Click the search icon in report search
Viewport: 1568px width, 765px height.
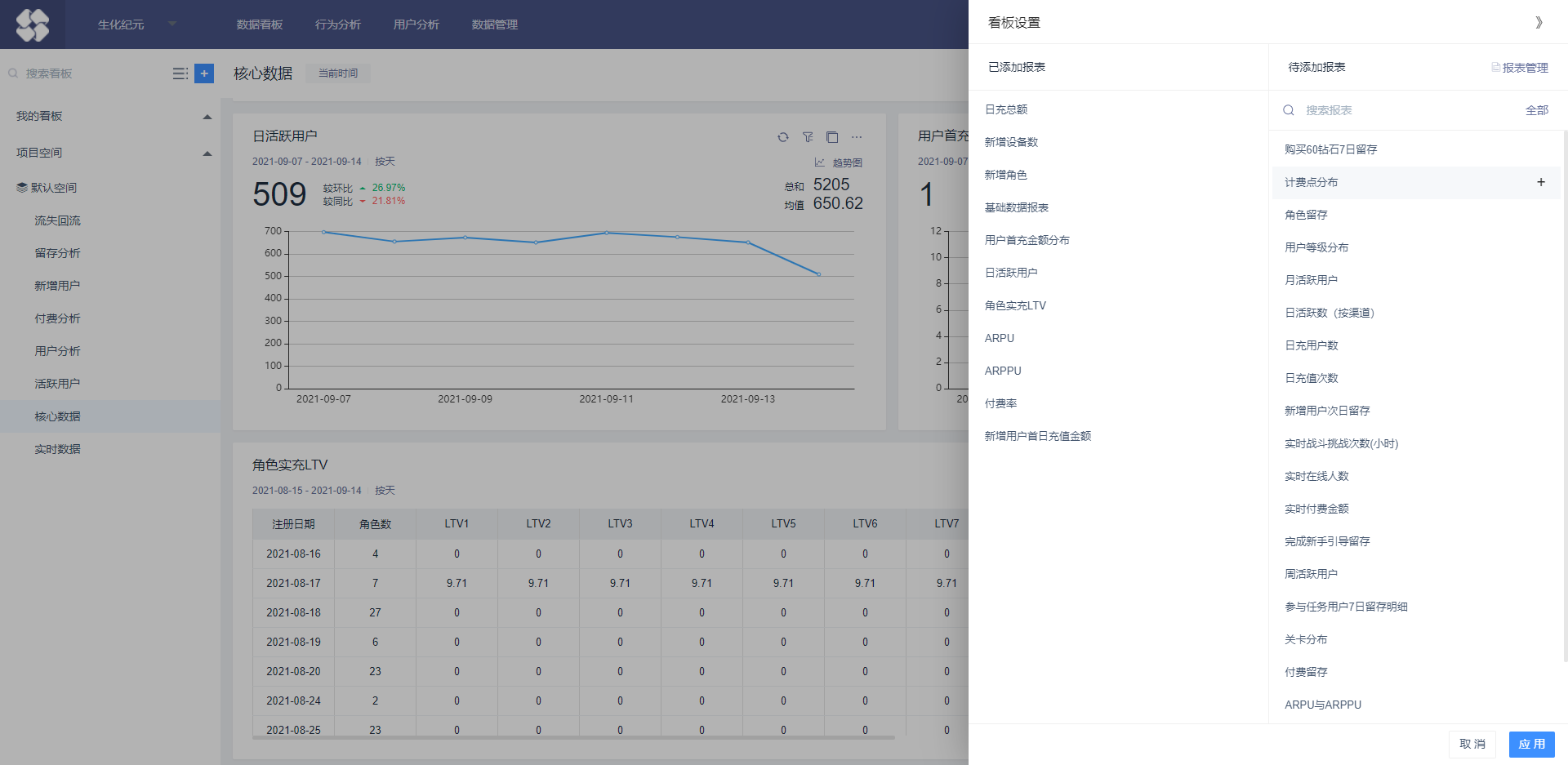[1289, 110]
